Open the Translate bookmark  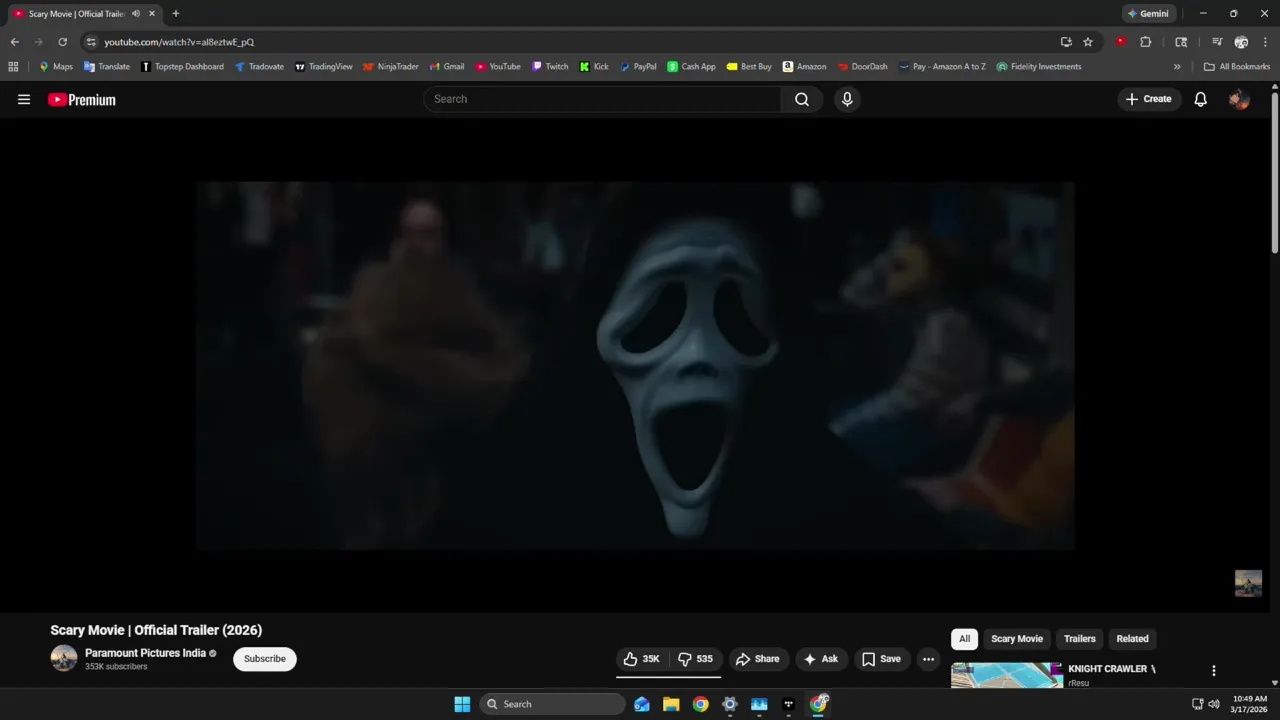[x=107, y=67]
